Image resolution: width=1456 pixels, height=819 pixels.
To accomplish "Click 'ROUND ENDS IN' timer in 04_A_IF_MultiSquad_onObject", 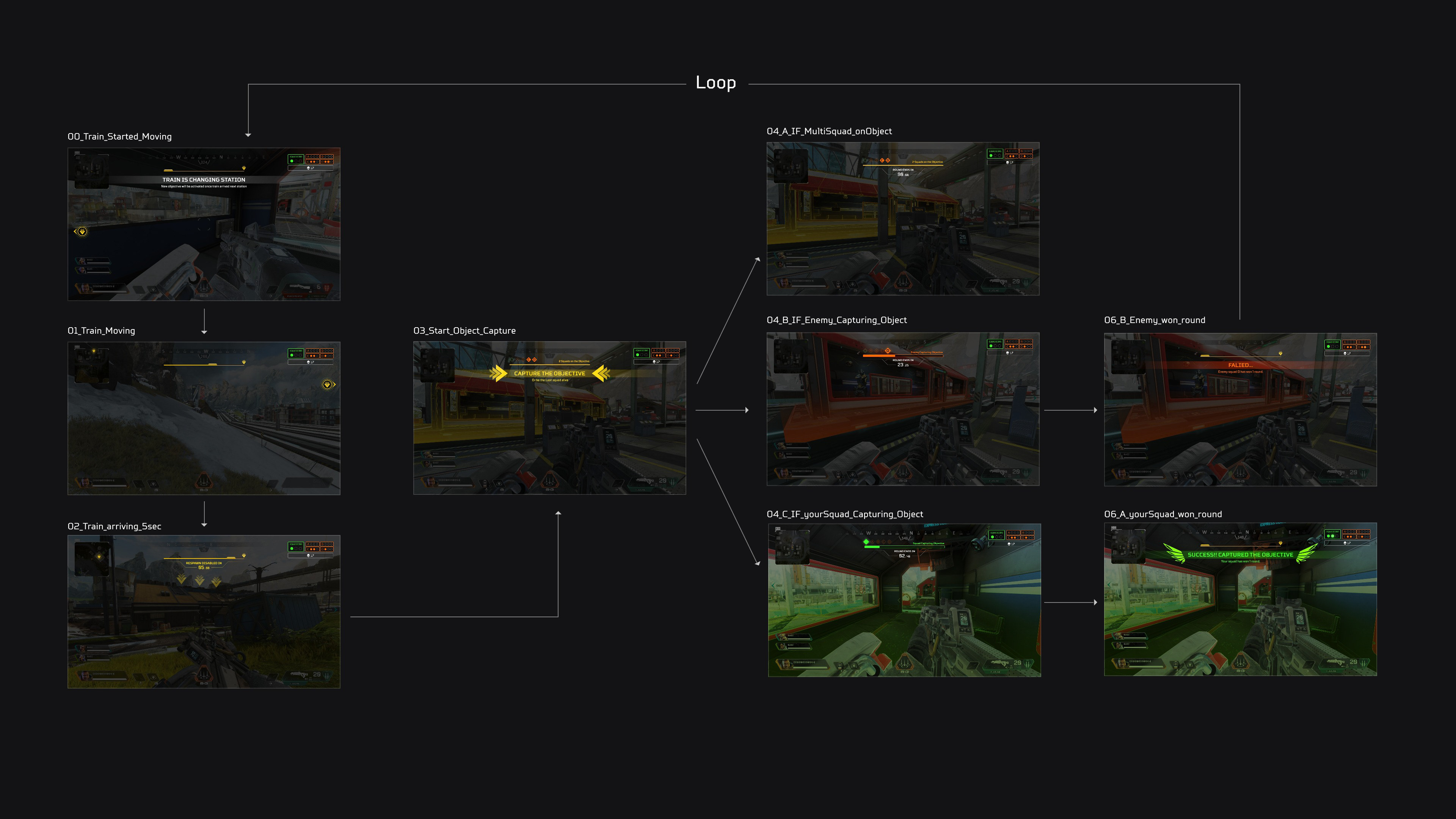I will click(x=903, y=172).
